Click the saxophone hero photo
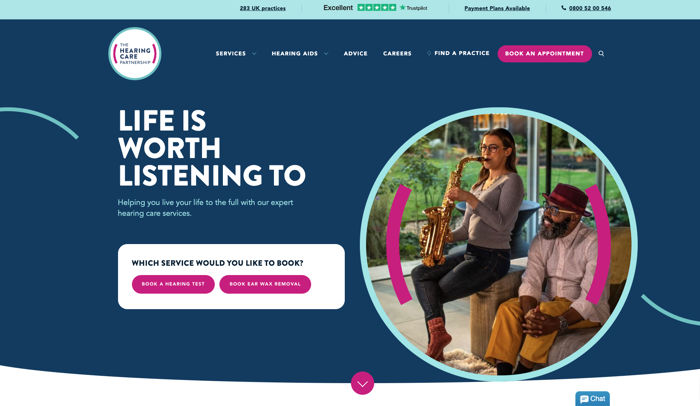 pyautogui.click(x=499, y=243)
